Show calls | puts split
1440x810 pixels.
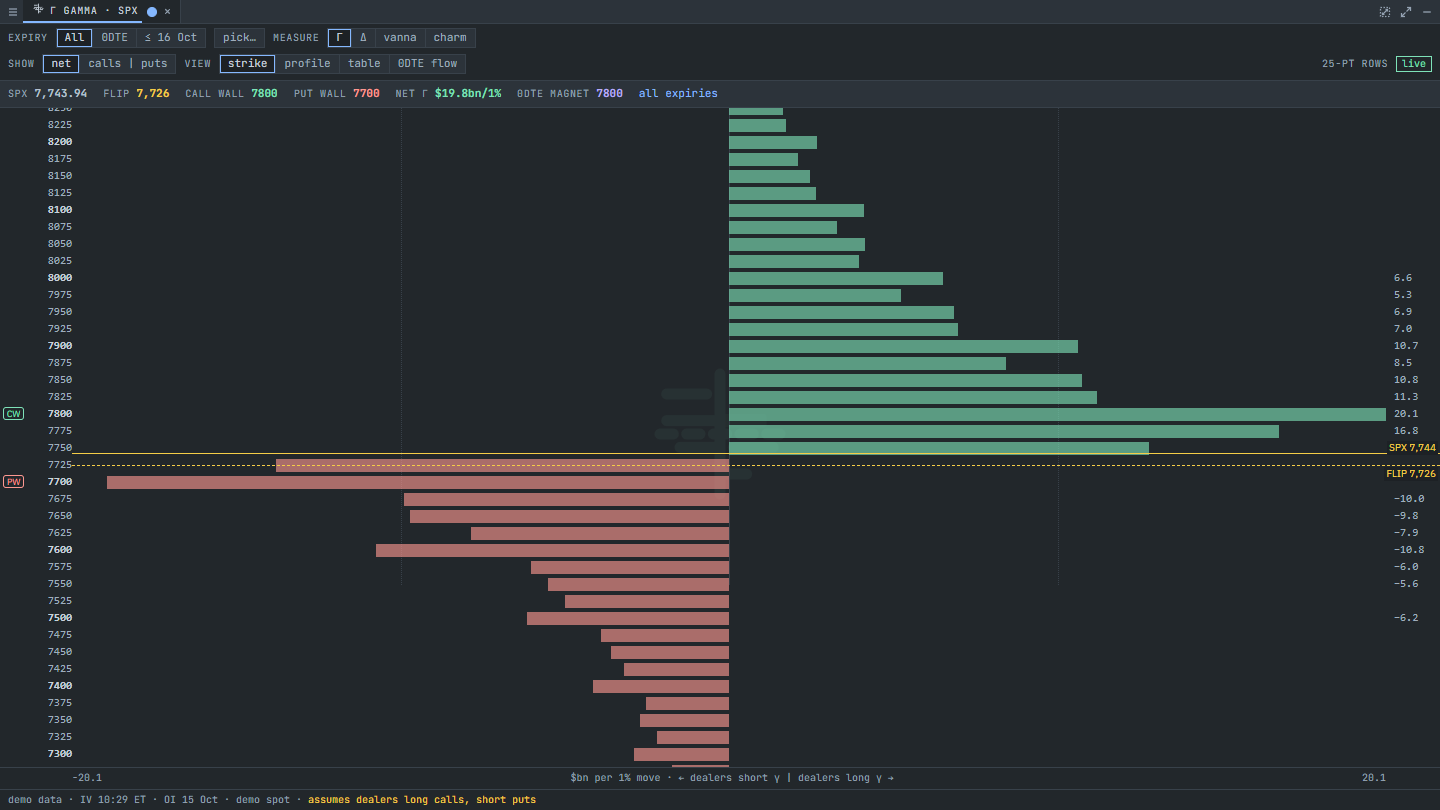point(128,64)
